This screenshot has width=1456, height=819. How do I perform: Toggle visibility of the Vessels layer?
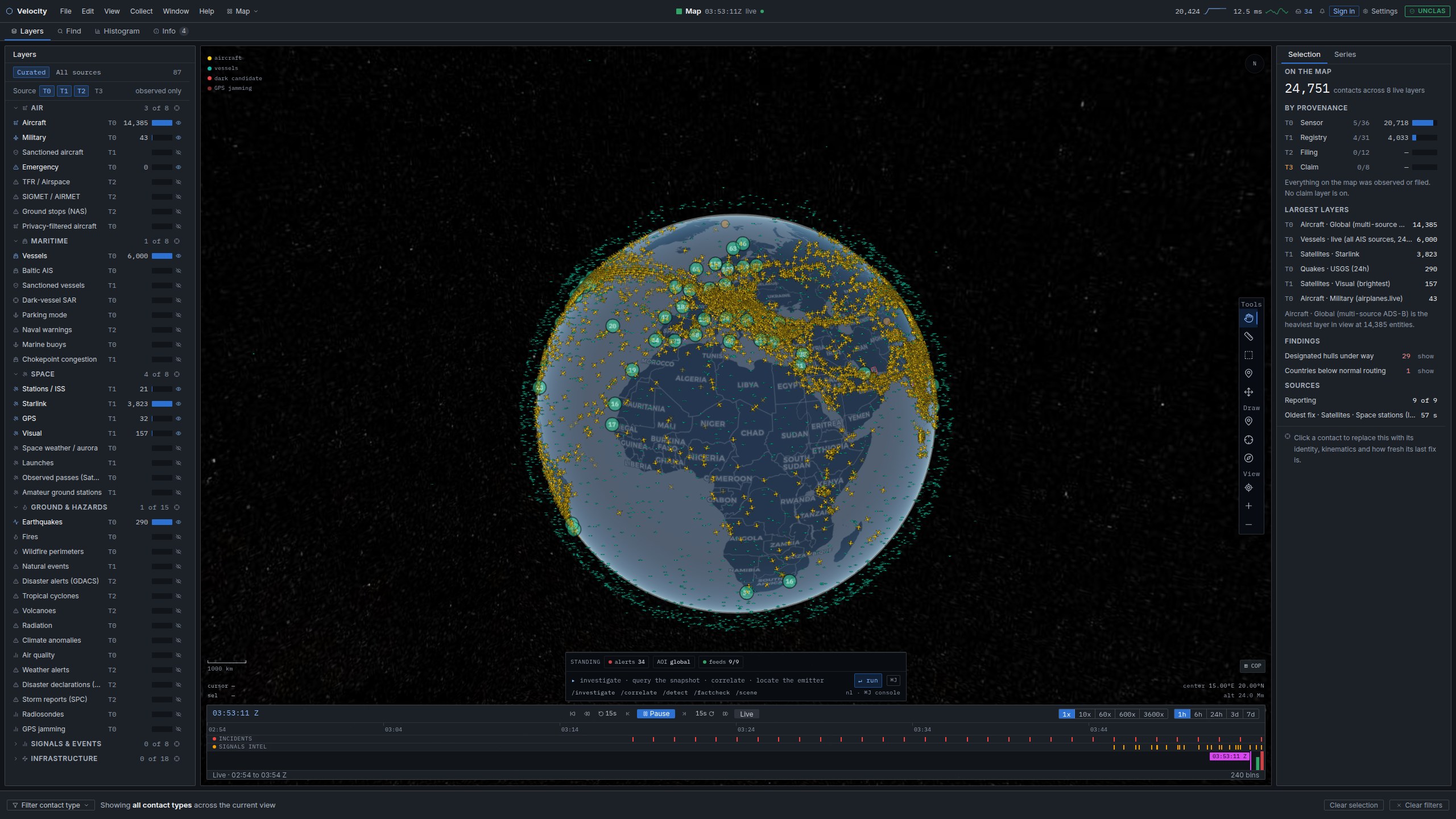point(178,256)
